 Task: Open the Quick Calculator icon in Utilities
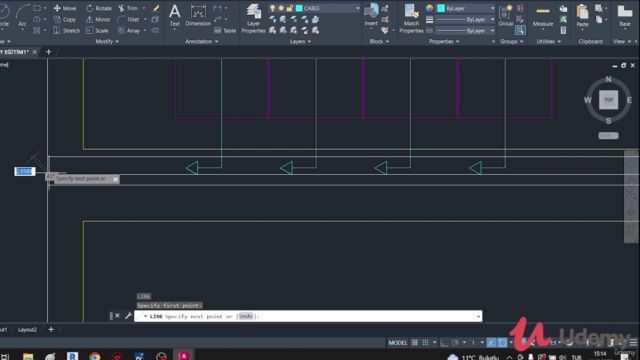[563, 31]
